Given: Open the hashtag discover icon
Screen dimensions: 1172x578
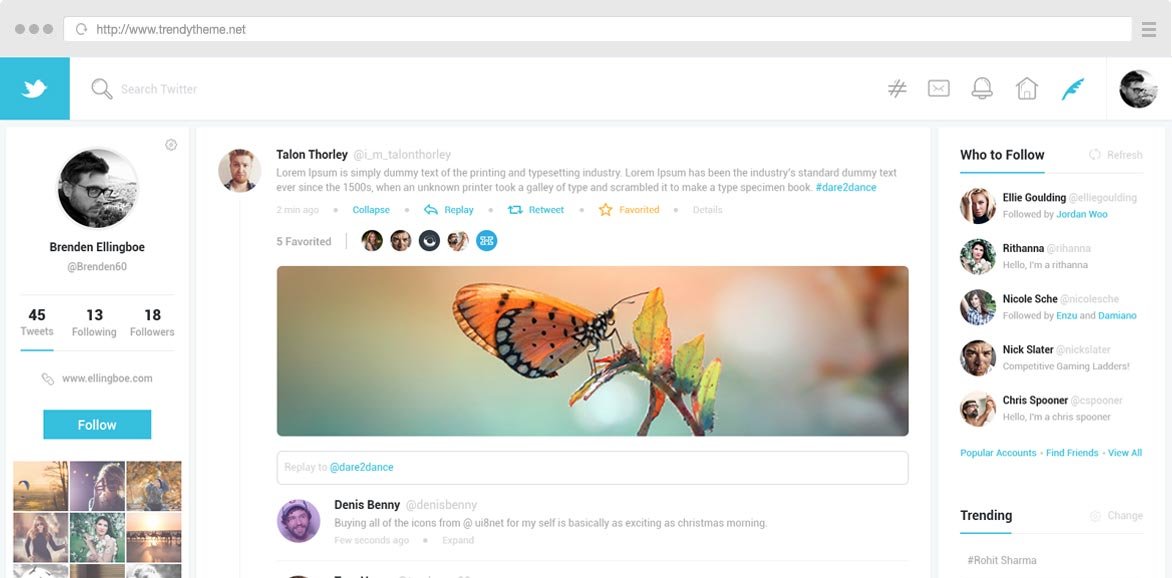Looking at the screenshot, I should pos(897,89).
